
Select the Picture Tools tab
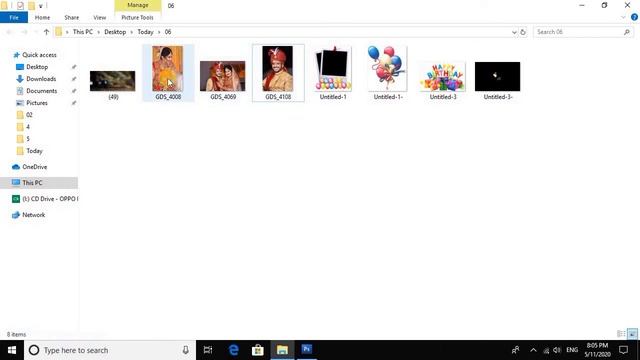[x=138, y=18]
